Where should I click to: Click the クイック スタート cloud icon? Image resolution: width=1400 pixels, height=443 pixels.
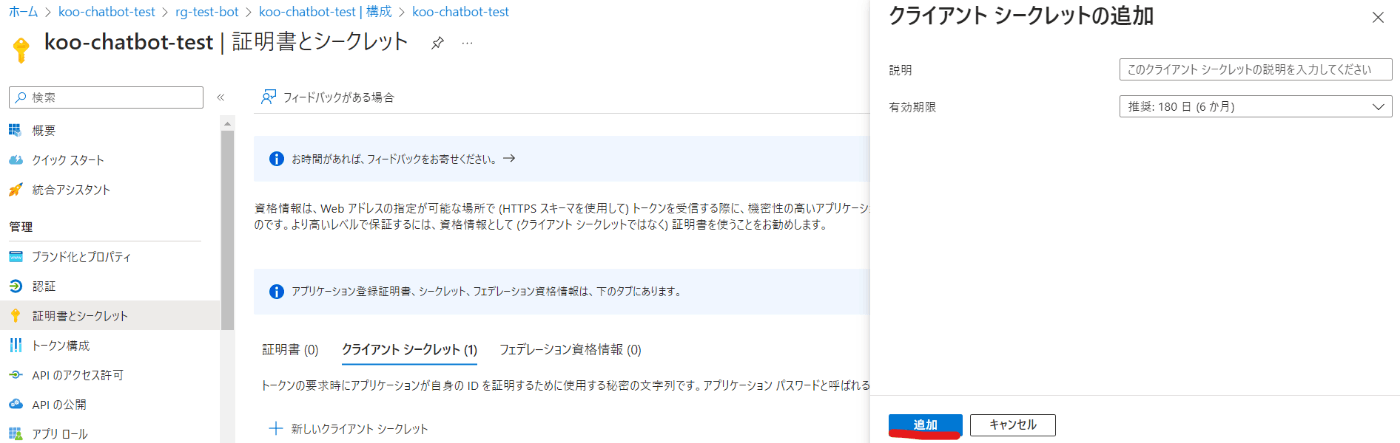(x=15, y=160)
